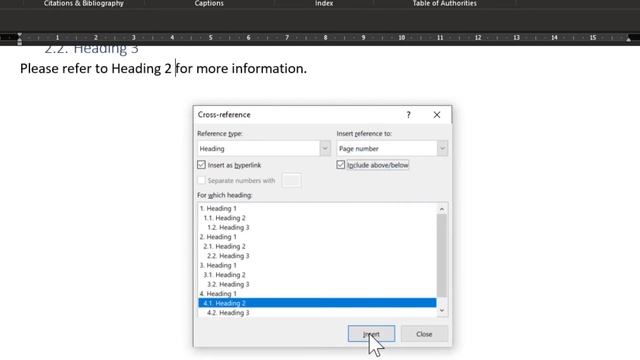The height and width of the screenshot is (360, 640).
Task: Click in the 'Please refer to Heading 2' sentence
Action: pyautogui.click(x=163, y=69)
